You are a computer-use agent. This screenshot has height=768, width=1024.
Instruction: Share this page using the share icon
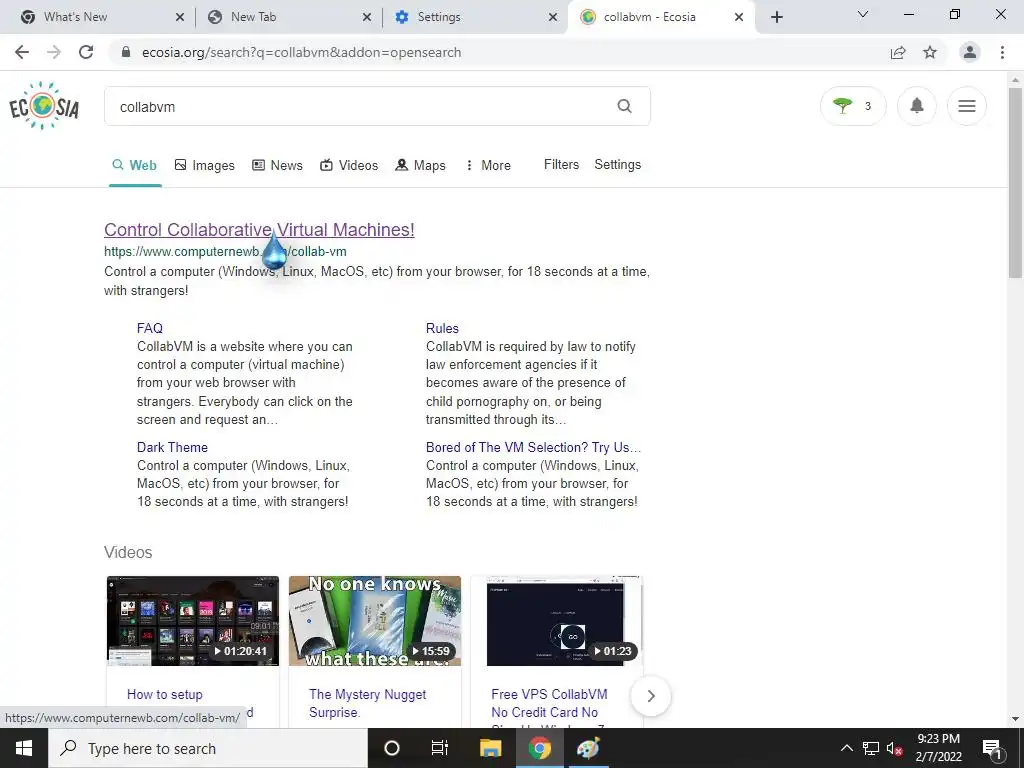[898, 52]
